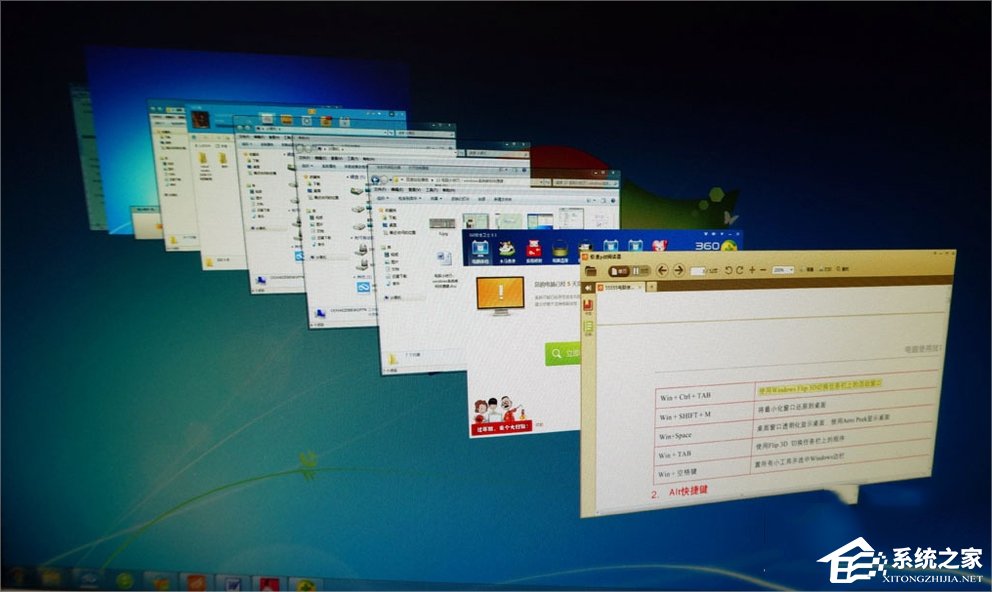Screen dimensions: 992x592
Task: Click the page number input field
Action: coord(698,270)
